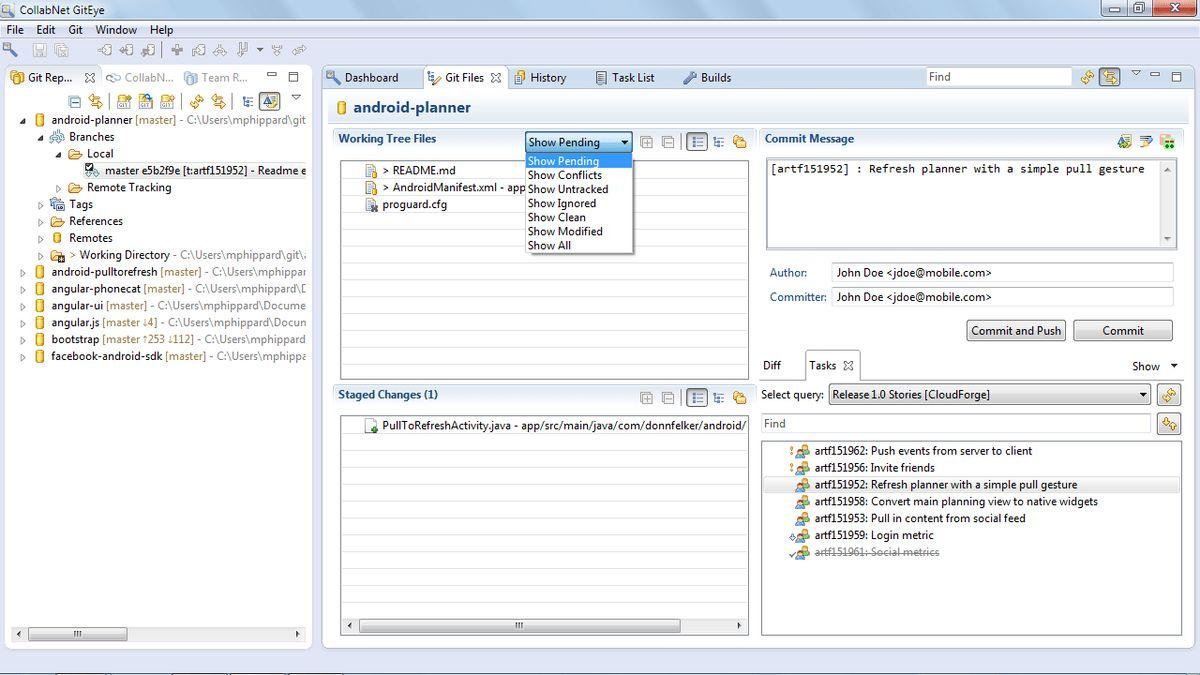1200x675 pixels.
Task: Close the Git Rep... tab
Action: [x=89, y=77]
